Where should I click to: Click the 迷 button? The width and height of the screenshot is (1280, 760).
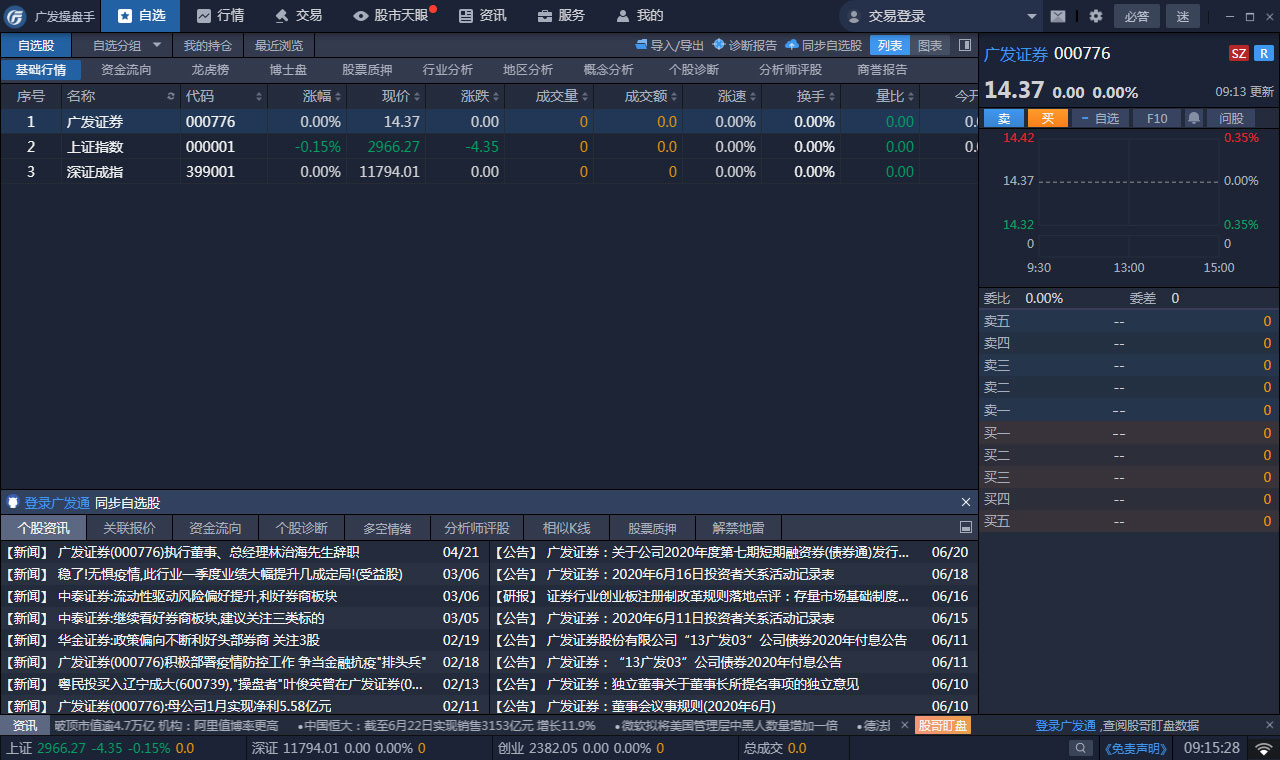(1183, 16)
